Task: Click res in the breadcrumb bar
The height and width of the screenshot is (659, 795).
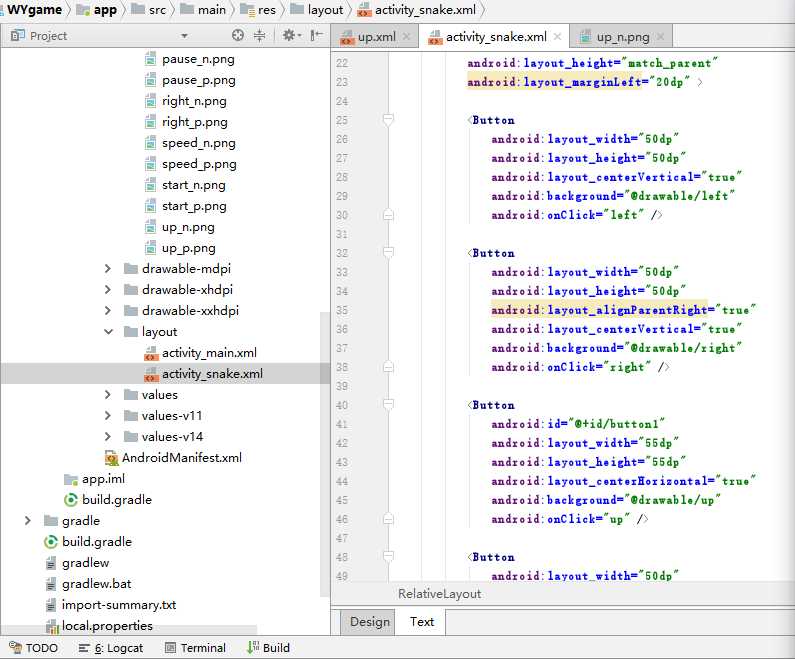Action: pos(258,10)
